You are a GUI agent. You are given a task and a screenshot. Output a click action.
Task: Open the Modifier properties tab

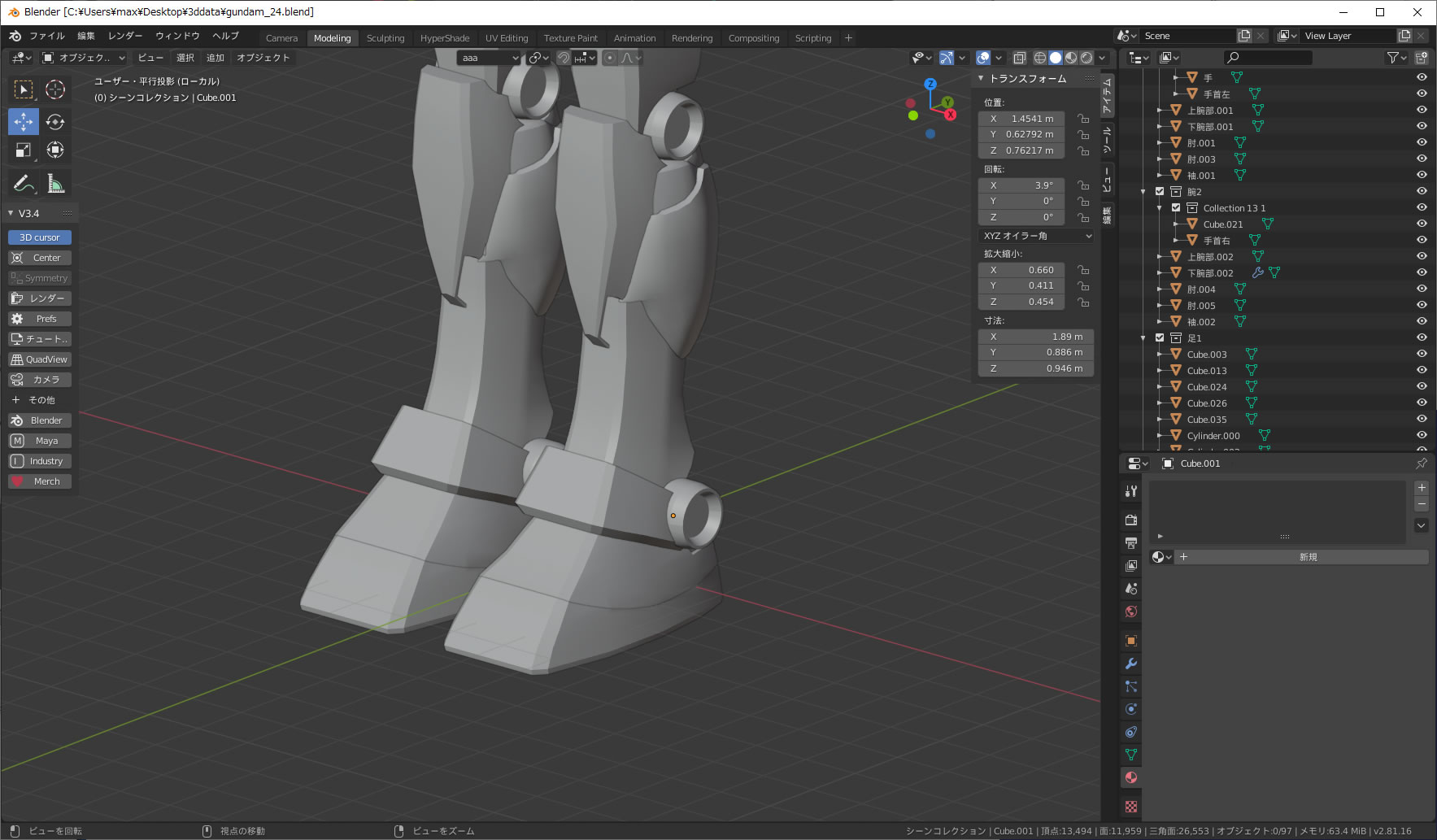[1130, 664]
